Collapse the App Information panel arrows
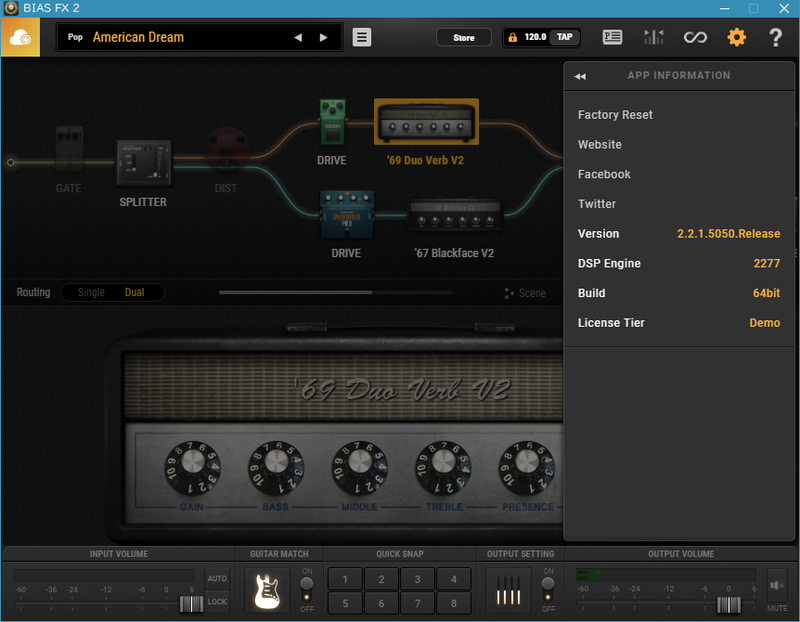 [580, 77]
